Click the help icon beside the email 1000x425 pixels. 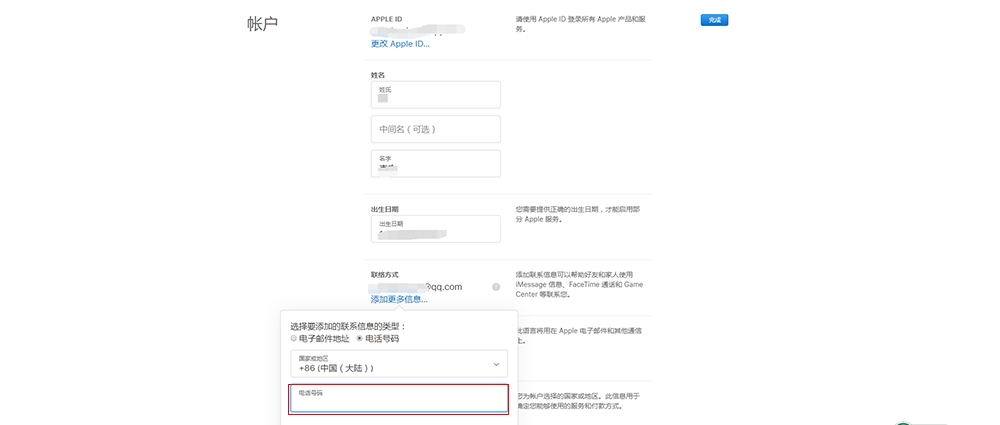click(496, 287)
